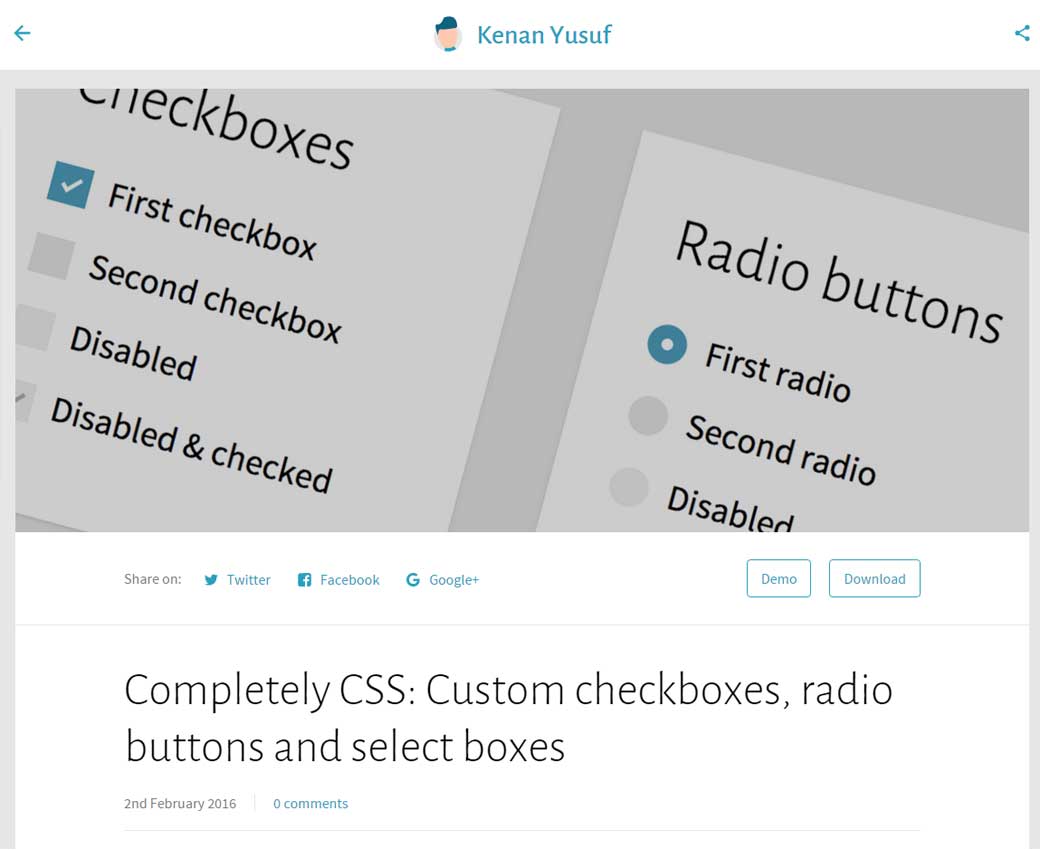Click the share icon in header
The width and height of the screenshot is (1040, 850).
pyautogui.click(x=1022, y=34)
